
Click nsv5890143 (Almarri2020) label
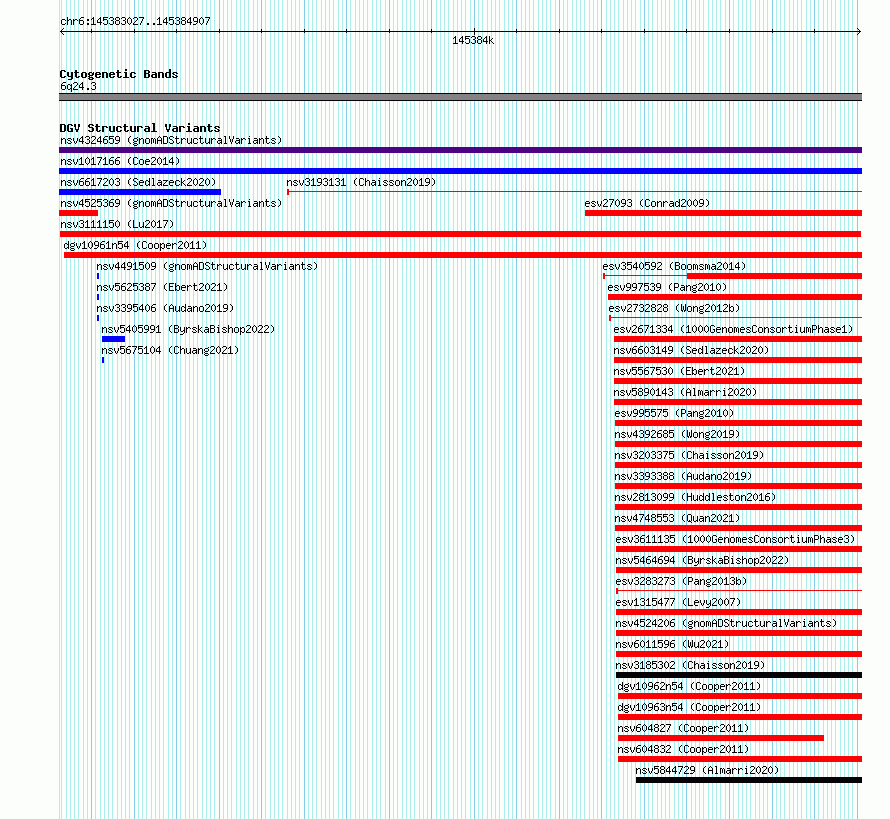685,392
